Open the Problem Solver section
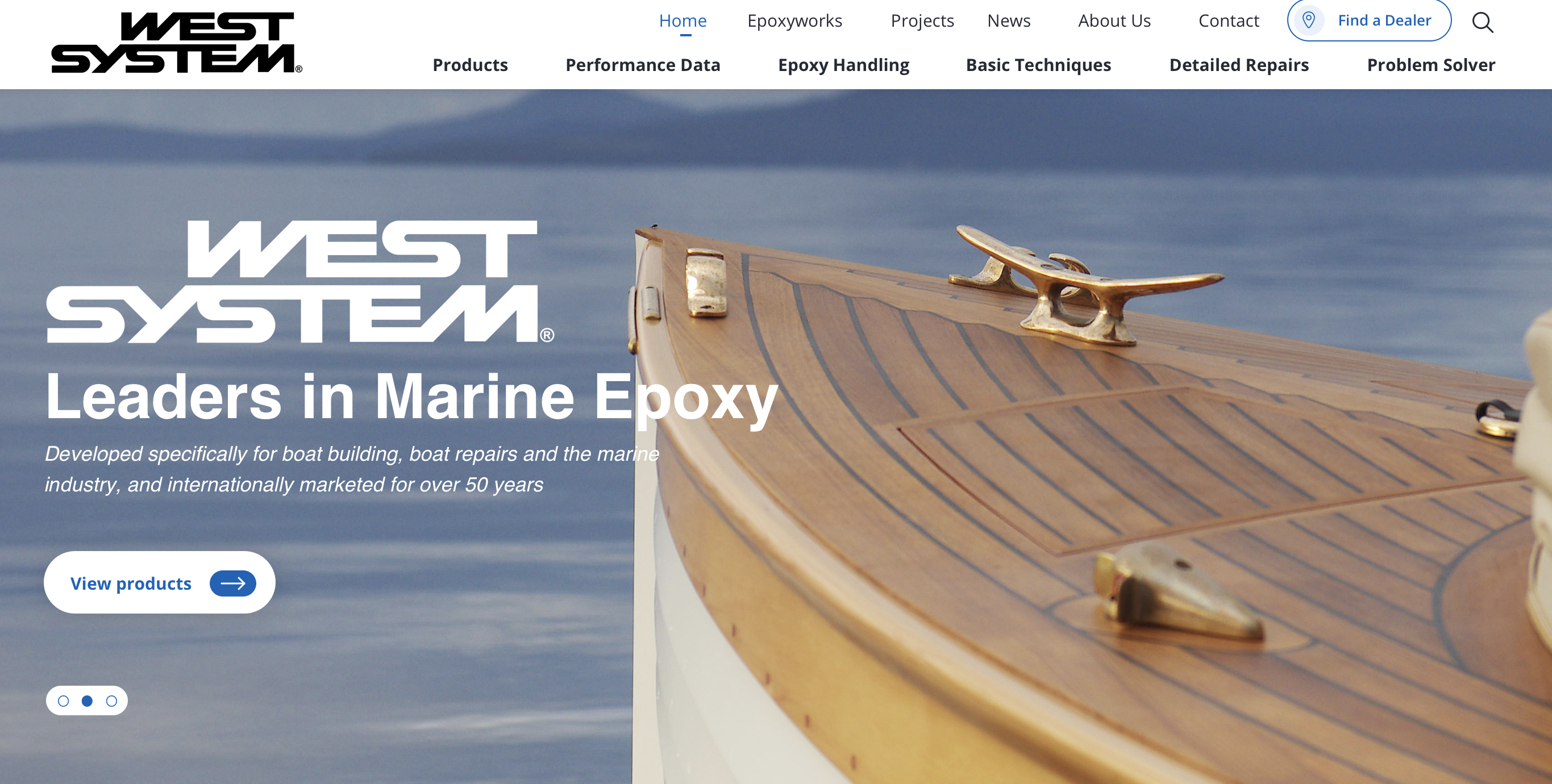 (1431, 64)
